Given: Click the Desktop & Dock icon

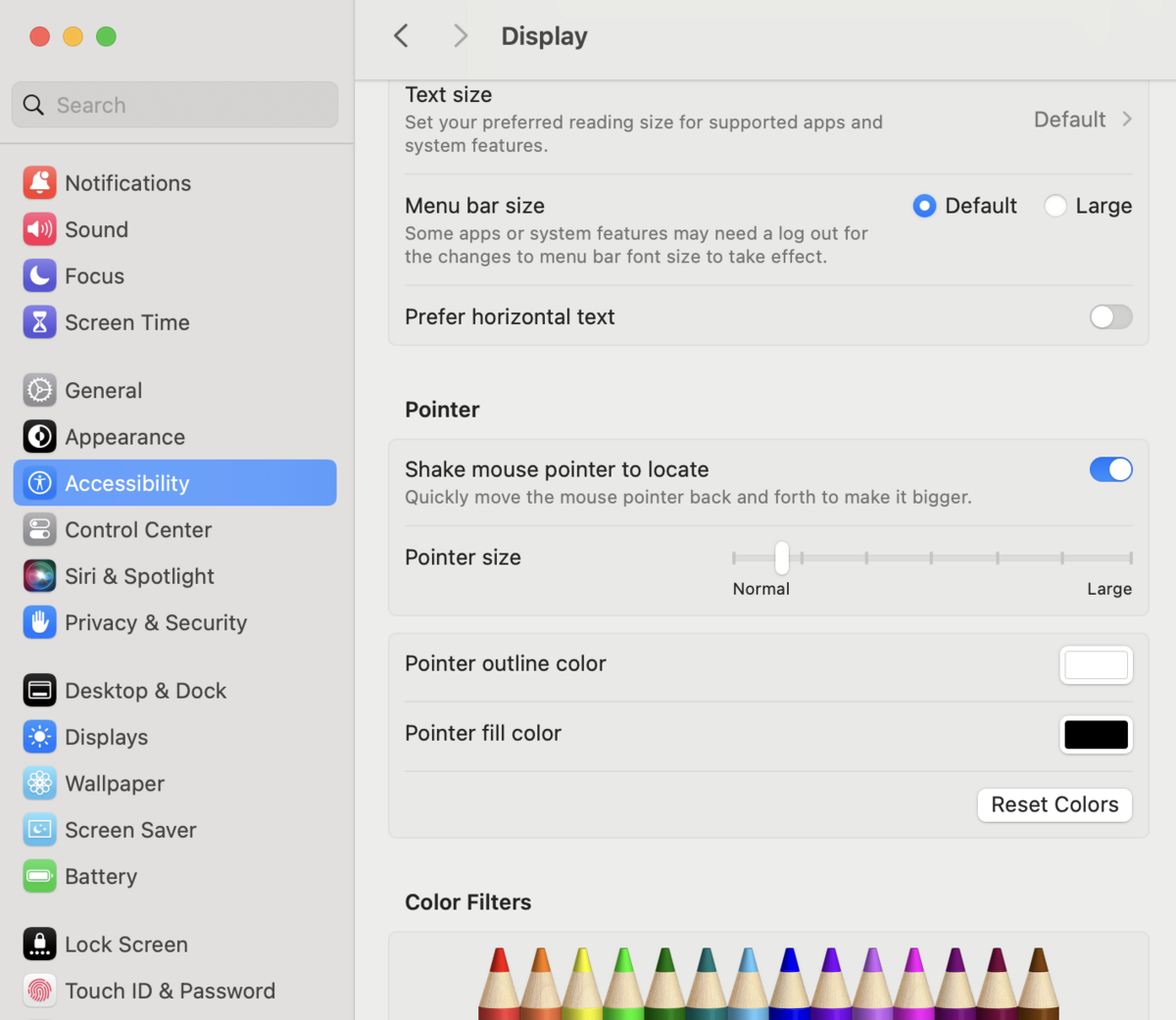Looking at the screenshot, I should pyautogui.click(x=39, y=691).
